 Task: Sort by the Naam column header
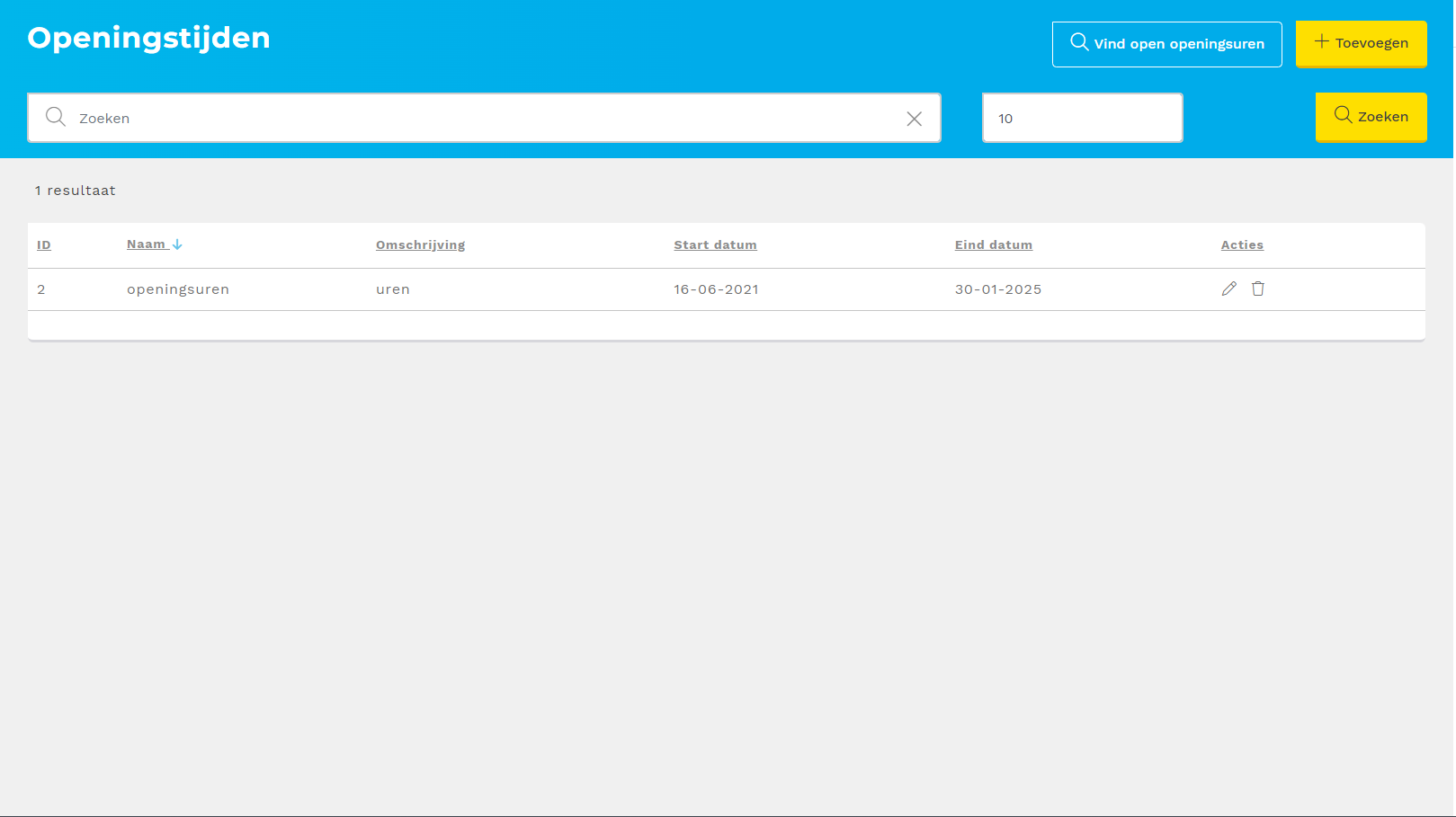coord(146,244)
